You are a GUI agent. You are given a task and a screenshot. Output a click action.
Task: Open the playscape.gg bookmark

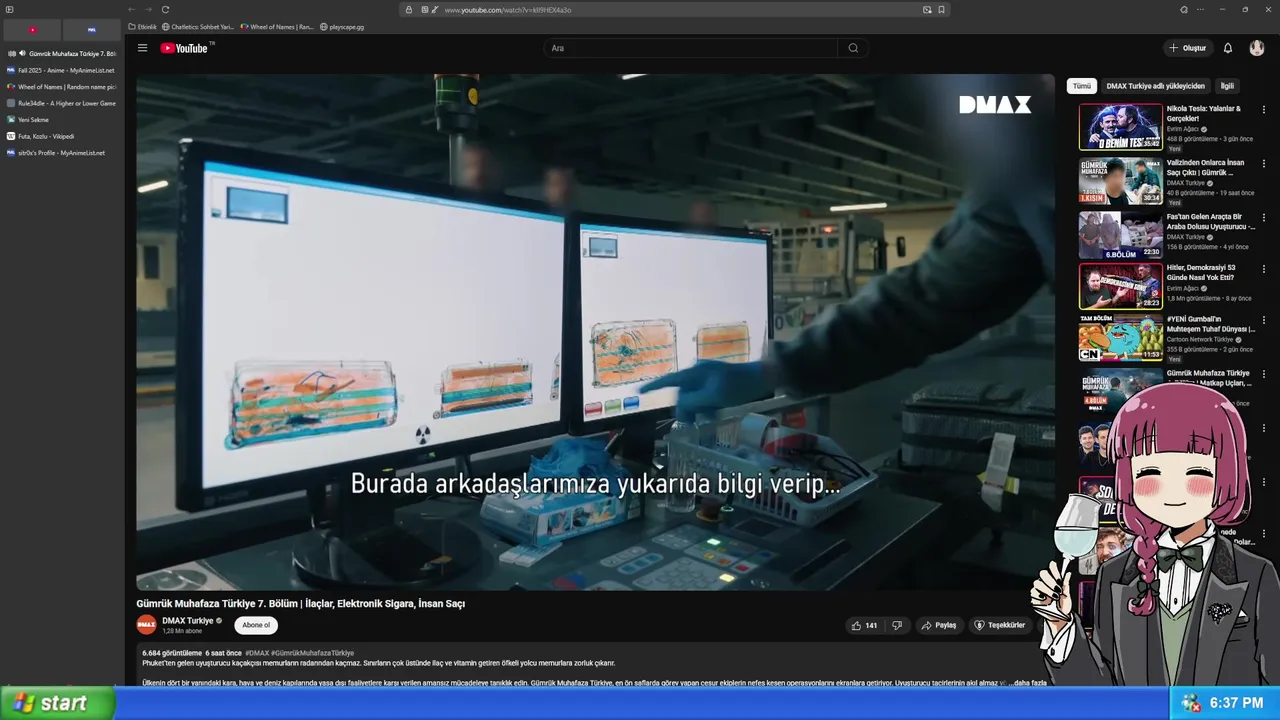tap(342, 27)
